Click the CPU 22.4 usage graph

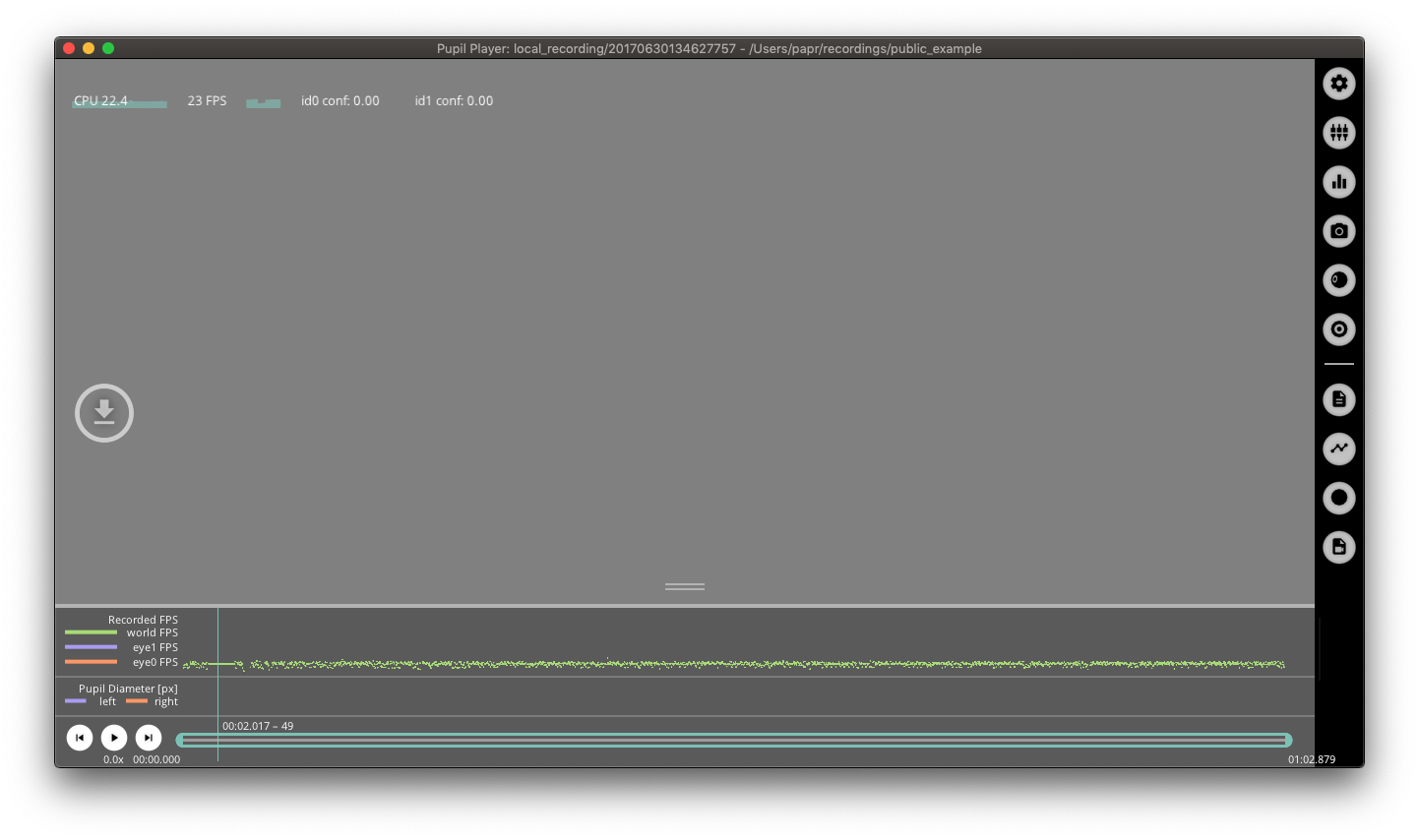119,101
